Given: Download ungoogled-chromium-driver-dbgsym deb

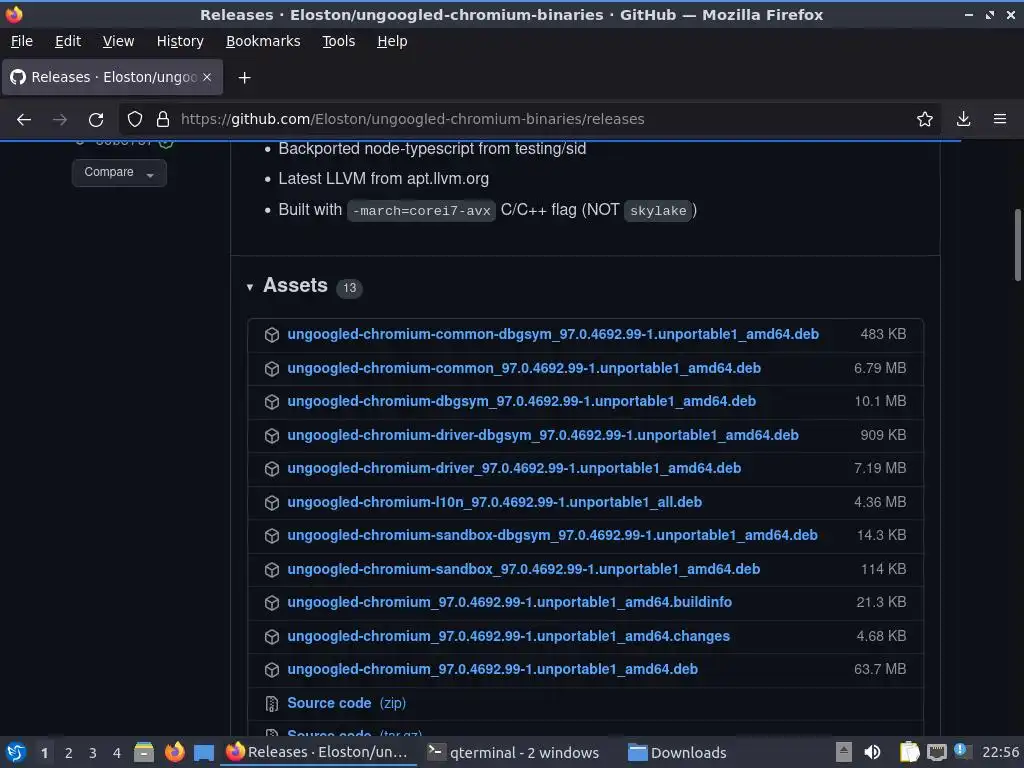Looking at the screenshot, I should pos(543,435).
